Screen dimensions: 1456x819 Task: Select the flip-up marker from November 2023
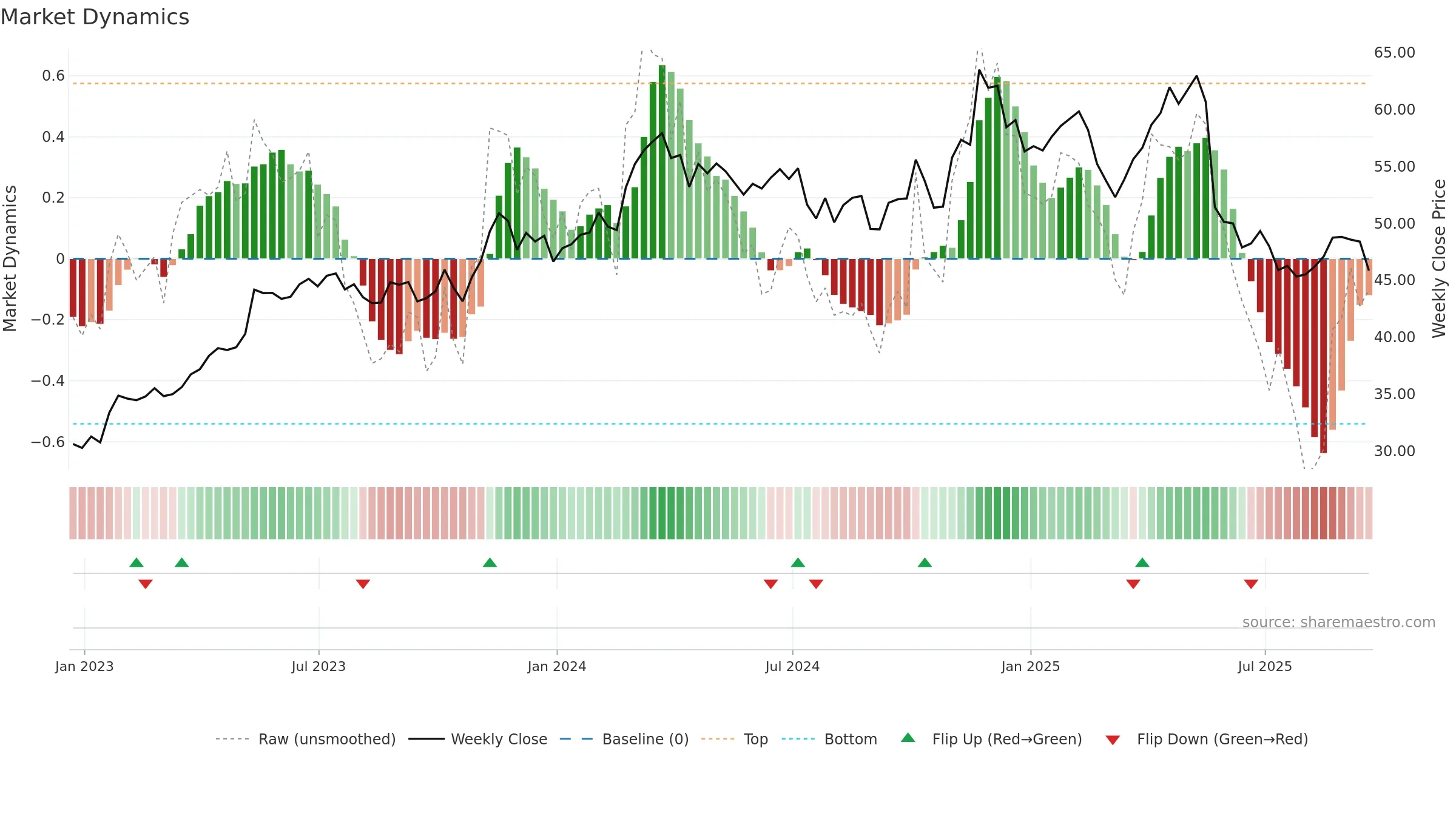tap(490, 562)
